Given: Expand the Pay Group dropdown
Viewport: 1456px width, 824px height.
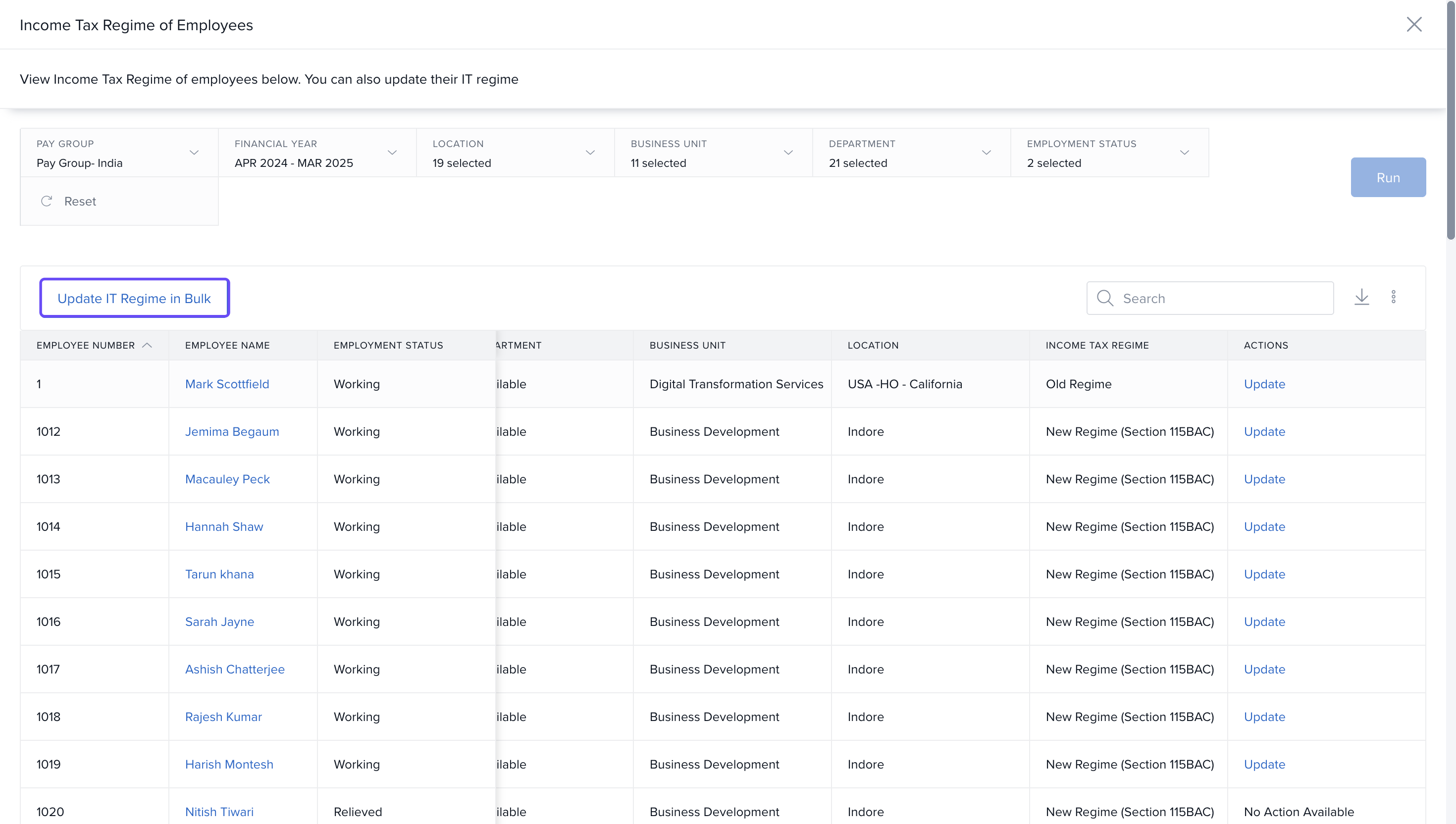Looking at the screenshot, I should coord(194,153).
